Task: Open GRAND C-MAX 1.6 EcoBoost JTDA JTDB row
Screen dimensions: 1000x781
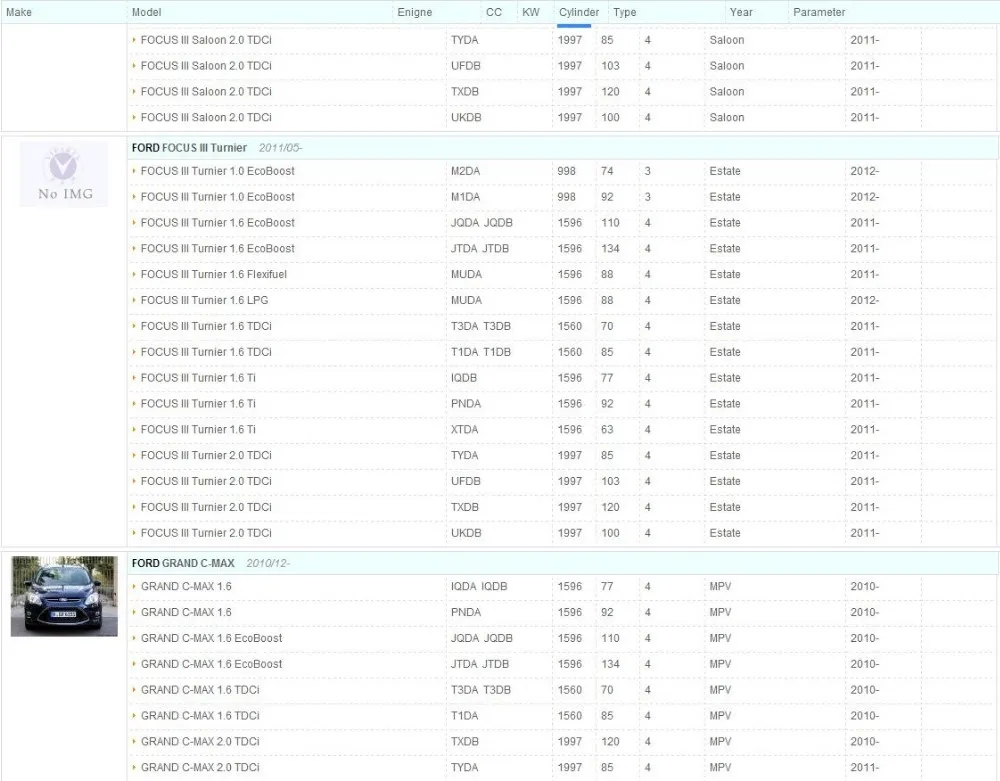Action: pyautogui.click(x=562, y=664)
